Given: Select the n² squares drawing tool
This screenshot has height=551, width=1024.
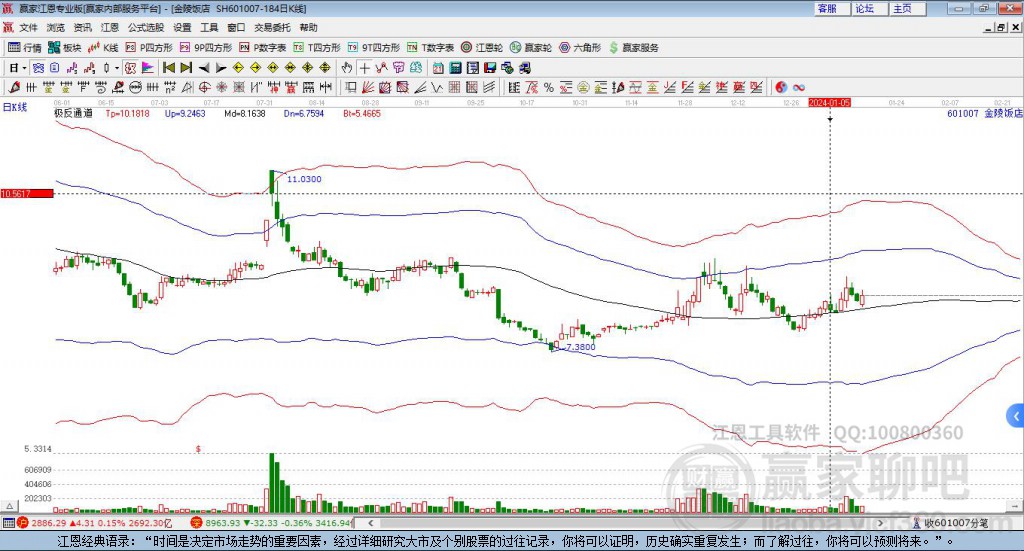Looking at the screenshot, I should pos(170,87).
